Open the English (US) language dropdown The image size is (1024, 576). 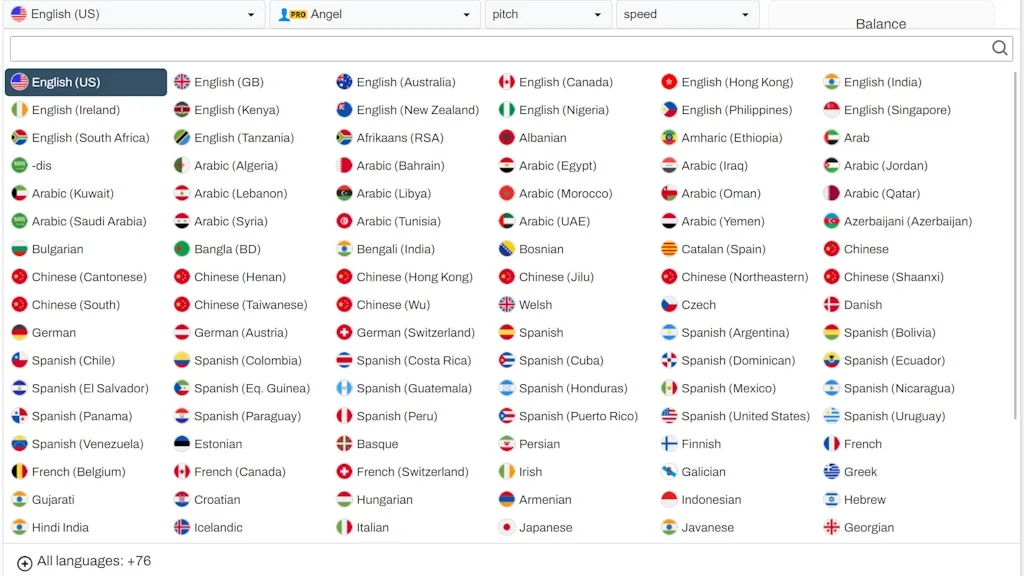[x=137, y=15]
